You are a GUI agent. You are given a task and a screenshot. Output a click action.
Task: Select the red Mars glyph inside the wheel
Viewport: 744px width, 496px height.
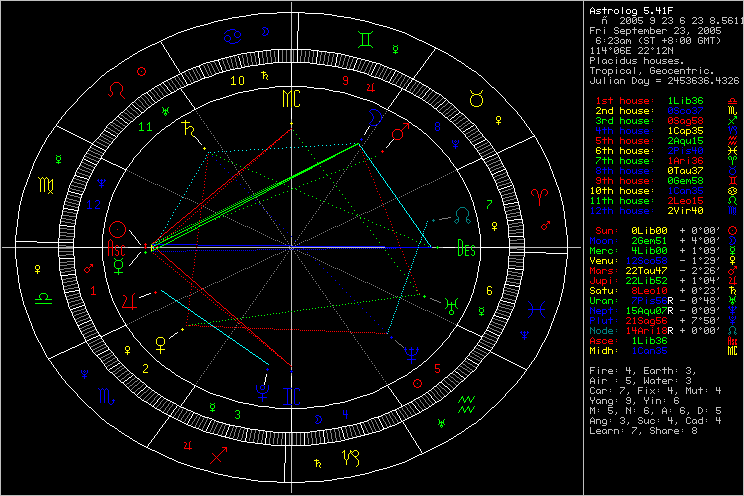(398, 132)
